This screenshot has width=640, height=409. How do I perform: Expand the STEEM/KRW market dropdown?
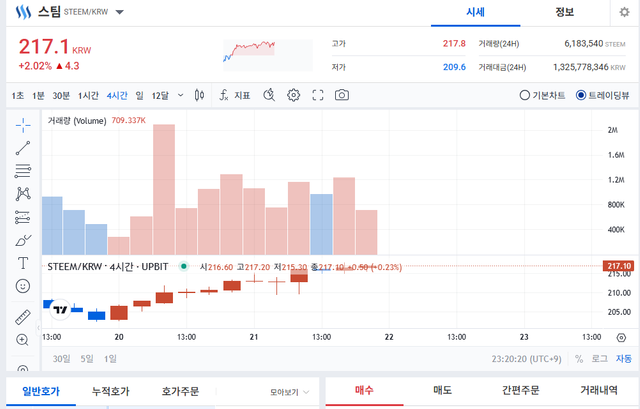point(120,12)
